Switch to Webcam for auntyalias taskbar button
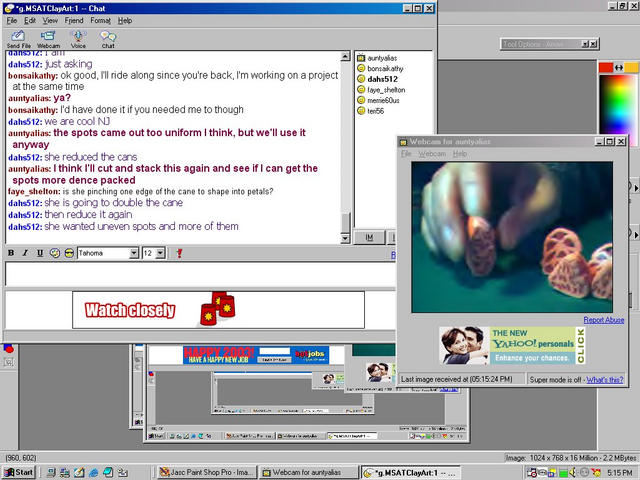This screenshot has height=480, width=640. [x=309, y=472]
